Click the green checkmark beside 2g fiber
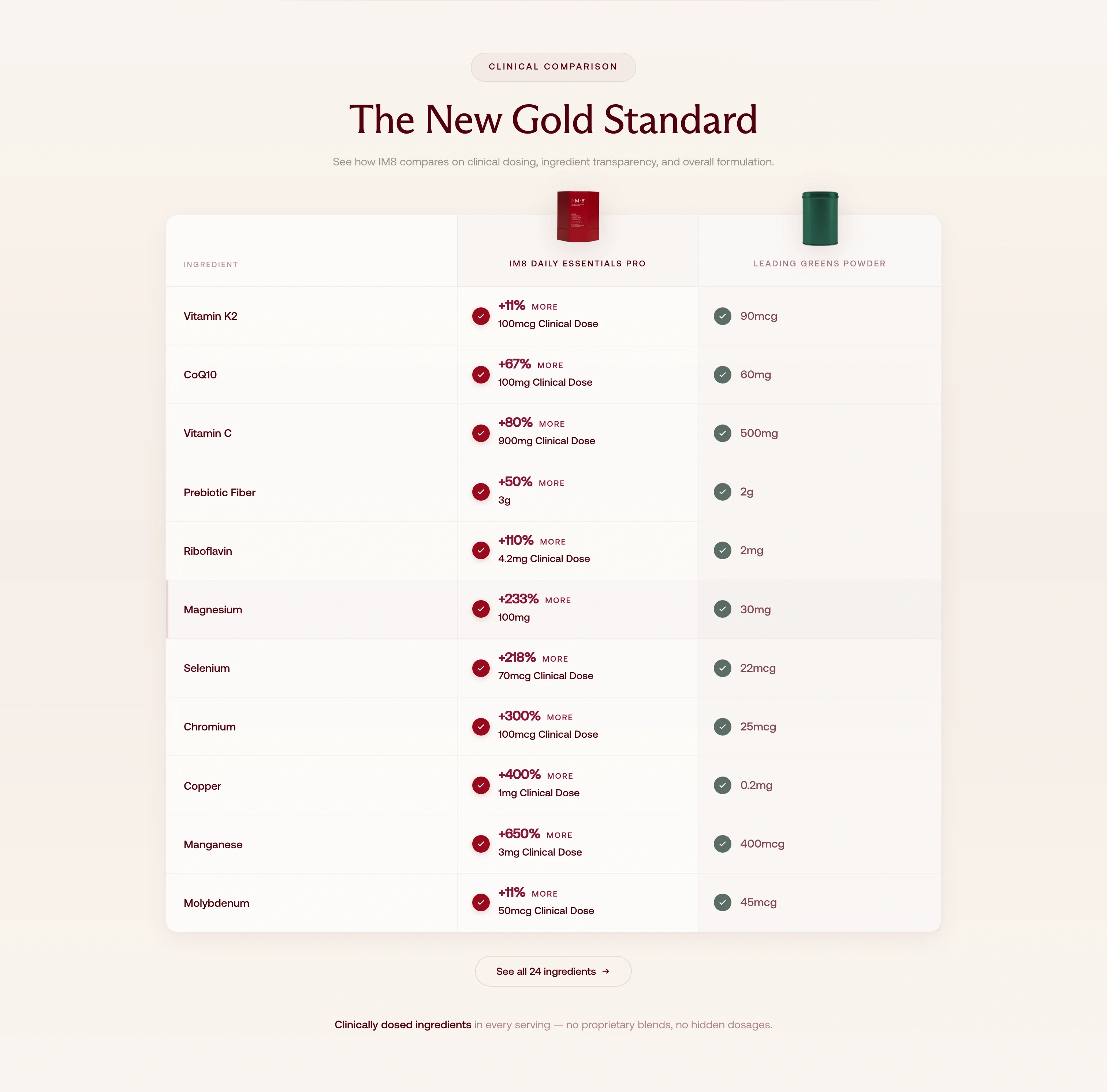This screenshot has height=1092, width=1107. coord(722,491)
